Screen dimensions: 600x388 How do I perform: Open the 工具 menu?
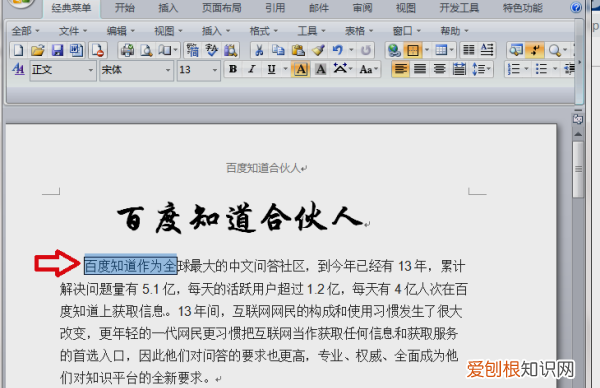point(311,31)
